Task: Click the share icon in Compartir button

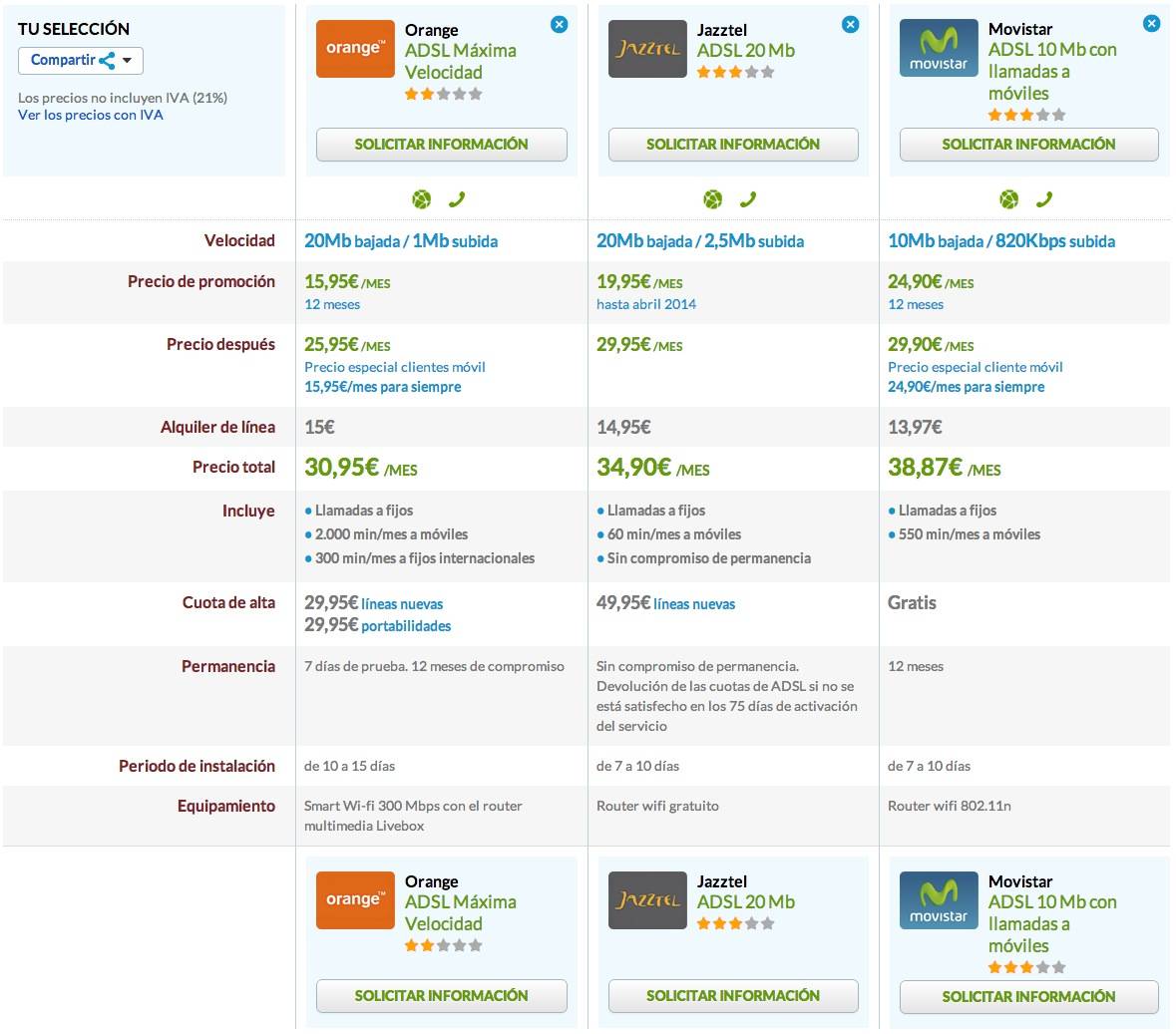Action: 108,61
